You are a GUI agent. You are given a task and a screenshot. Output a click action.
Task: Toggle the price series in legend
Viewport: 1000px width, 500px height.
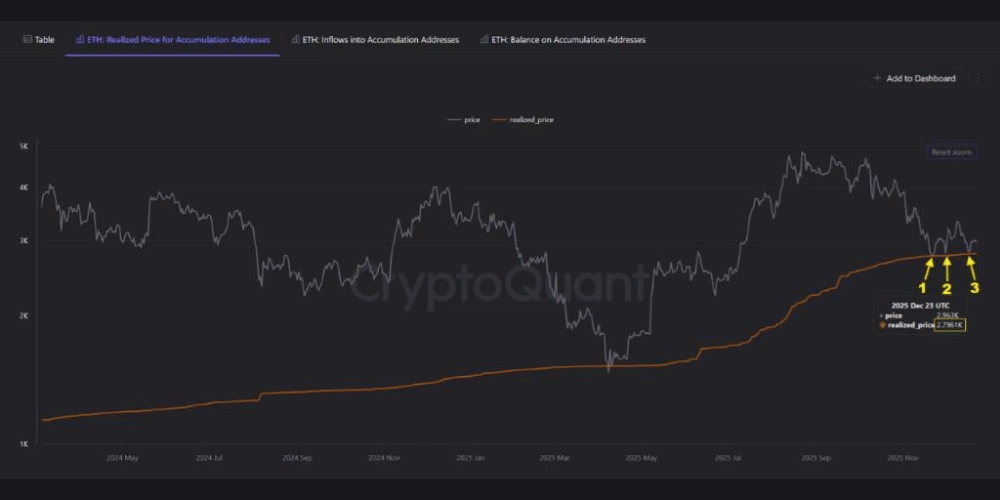coord(471,119)
